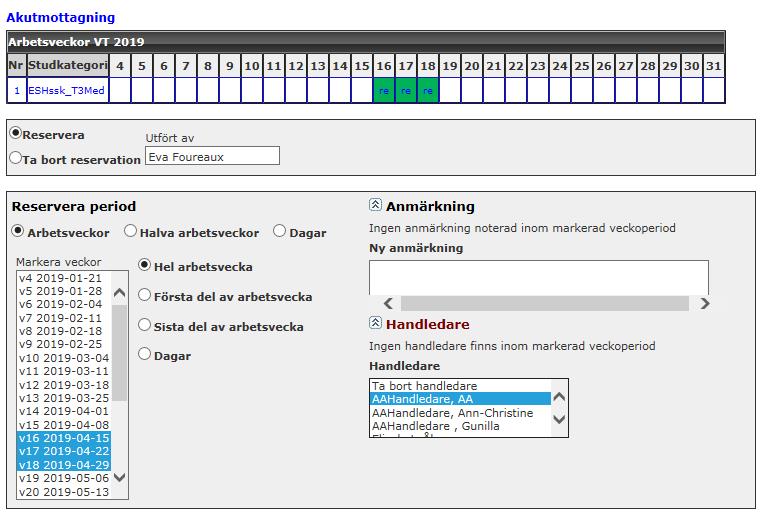Image resolution: width=762 pixels, height=512 pixels.
Task: Select Ta bort reservation radio button
Action: [16, 158]
